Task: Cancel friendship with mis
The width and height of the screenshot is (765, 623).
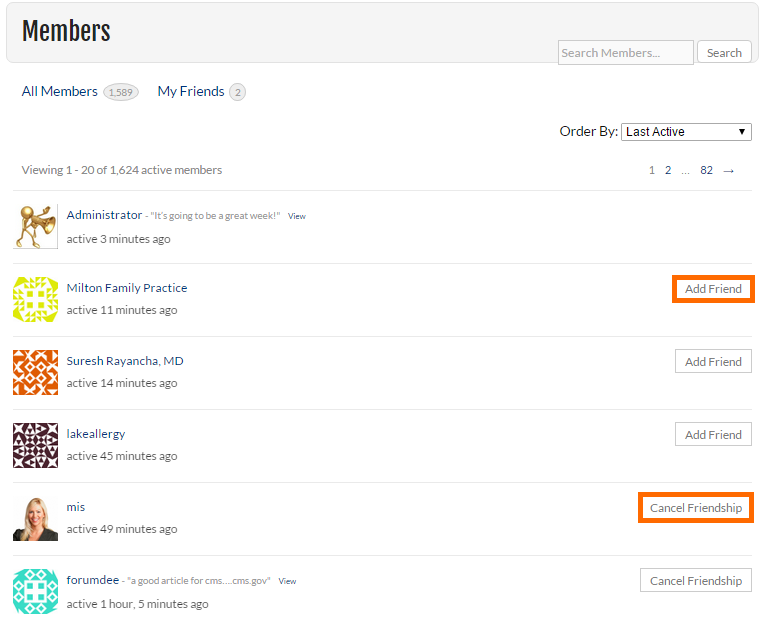Action: tap(696, 508)
